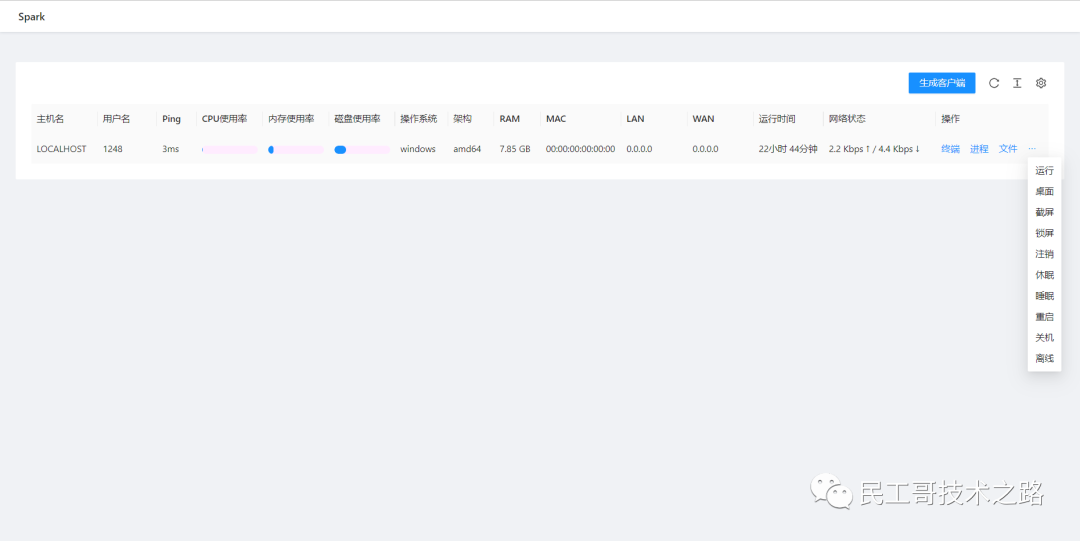Click the 磁盘使用率 progress bar
This screenshot has height=541, width=1080.
point(362,150)
